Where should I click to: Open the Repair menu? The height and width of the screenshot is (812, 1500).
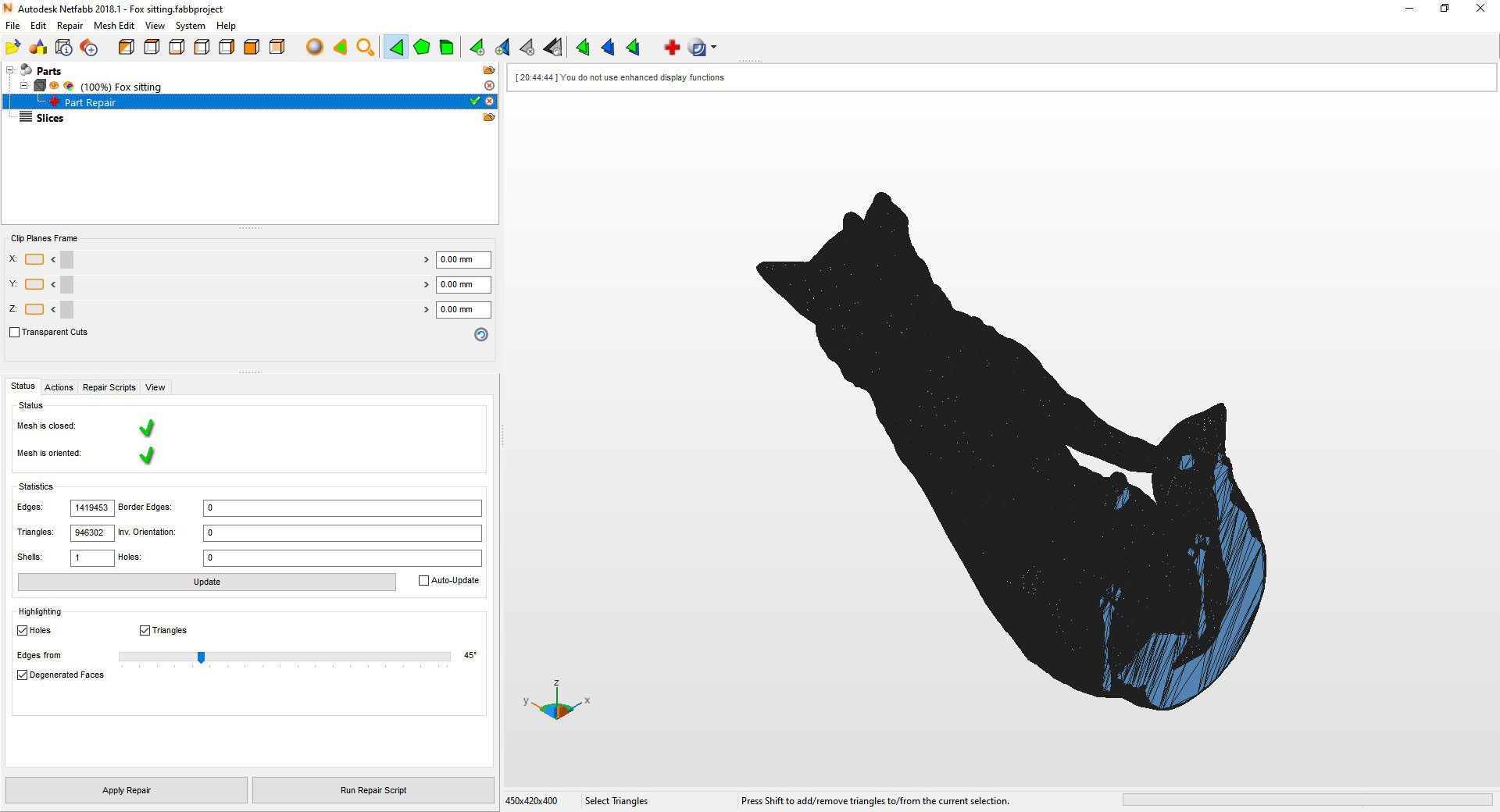tap(70, 26)
